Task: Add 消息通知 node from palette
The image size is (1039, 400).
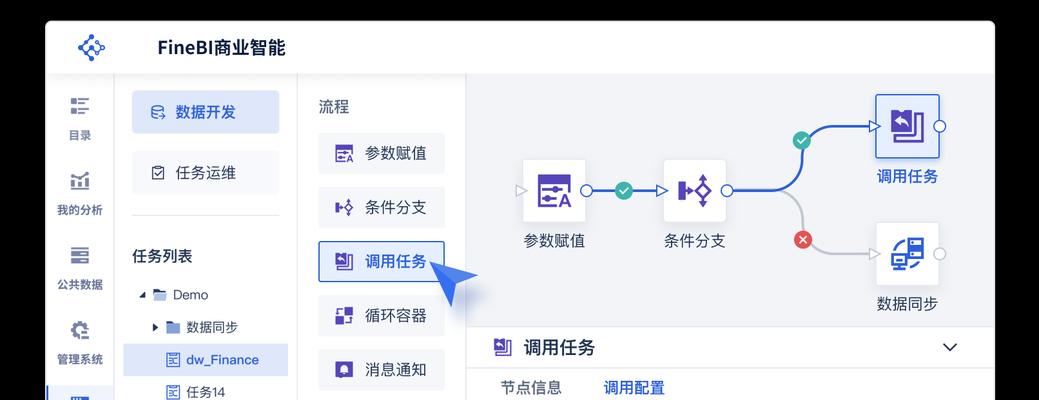Action: click(x=381, y=370)
